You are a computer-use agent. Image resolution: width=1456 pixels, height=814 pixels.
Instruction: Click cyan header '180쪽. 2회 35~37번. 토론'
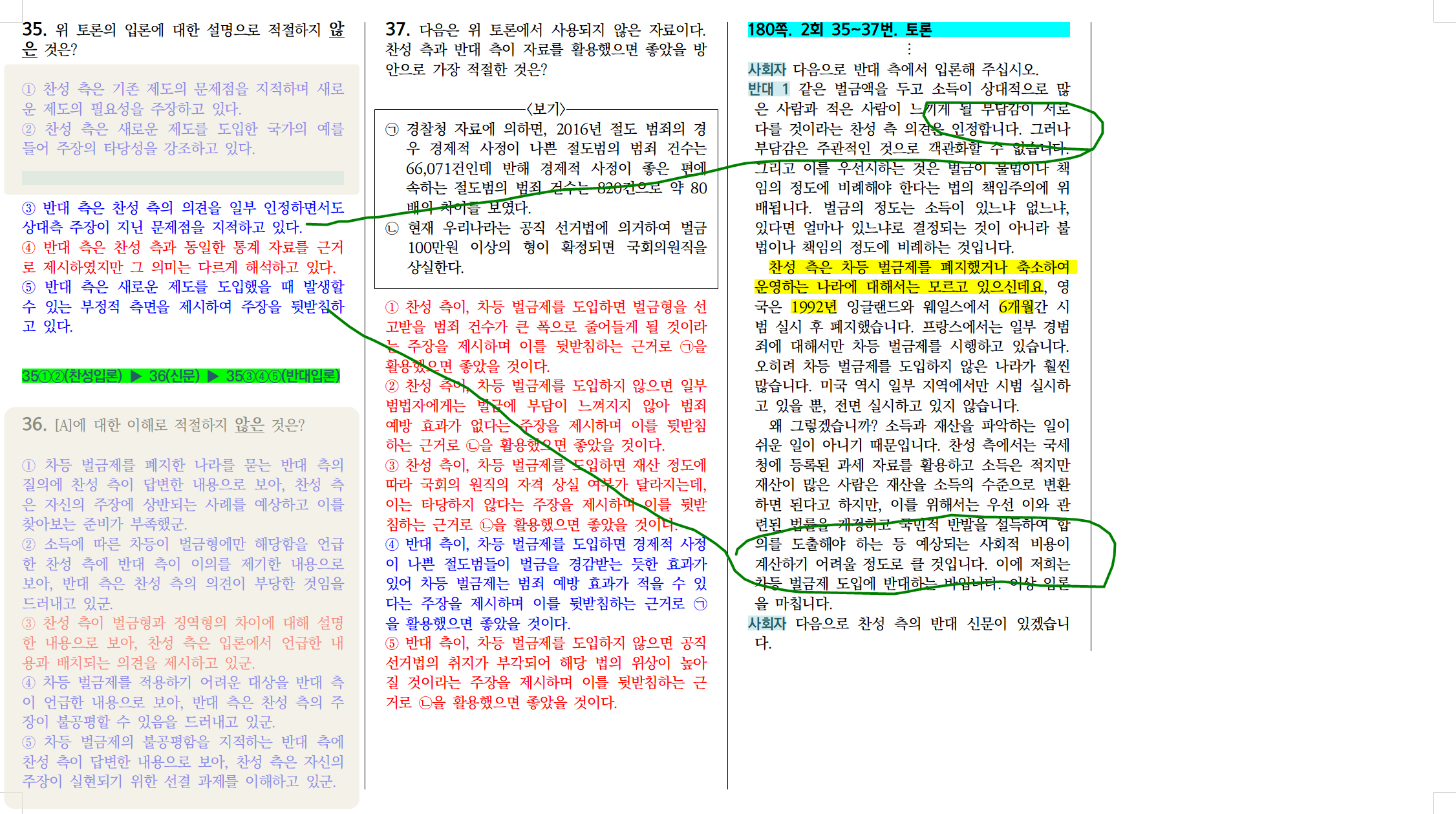click(x=839, y=29)
